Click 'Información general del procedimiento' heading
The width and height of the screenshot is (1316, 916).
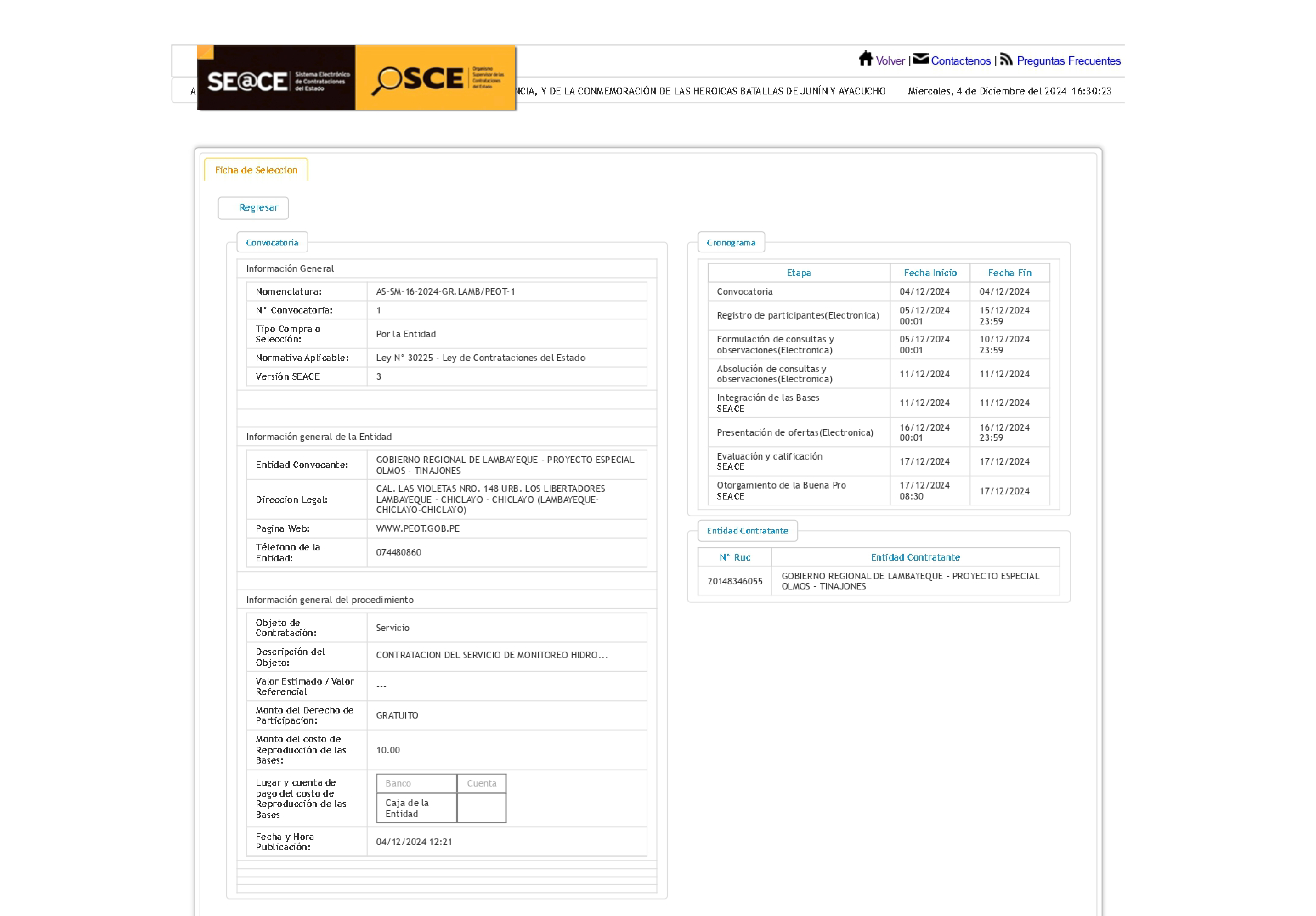[x=330, y=600]
